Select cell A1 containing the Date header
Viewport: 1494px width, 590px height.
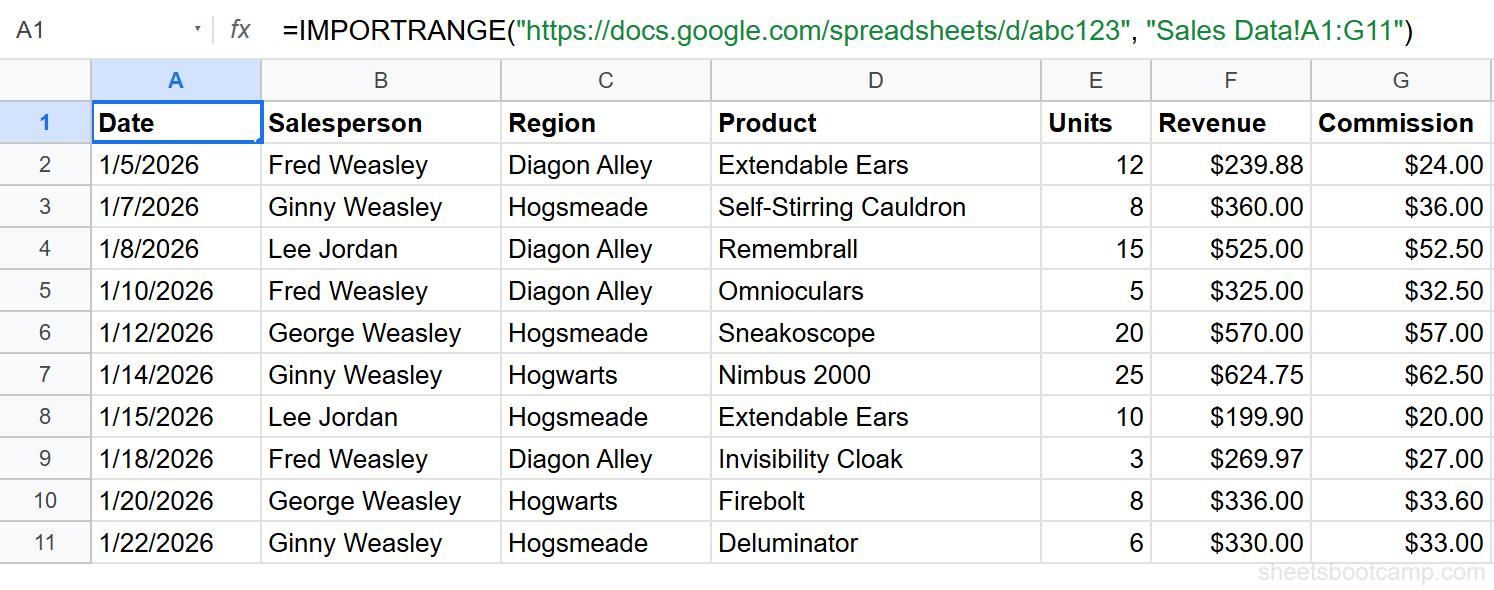pos(176,122)
